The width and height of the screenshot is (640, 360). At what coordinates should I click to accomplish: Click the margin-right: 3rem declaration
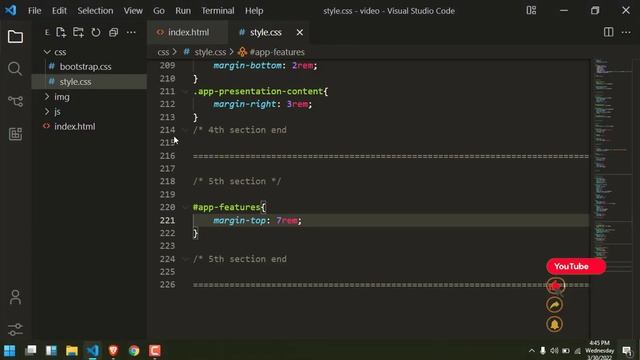pos(262,104)
